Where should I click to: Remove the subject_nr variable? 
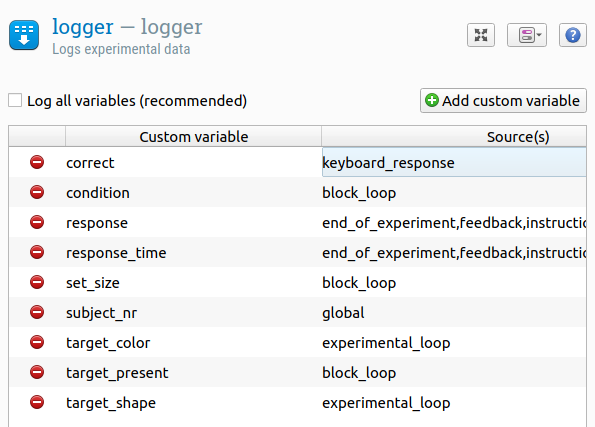(37, 312)
